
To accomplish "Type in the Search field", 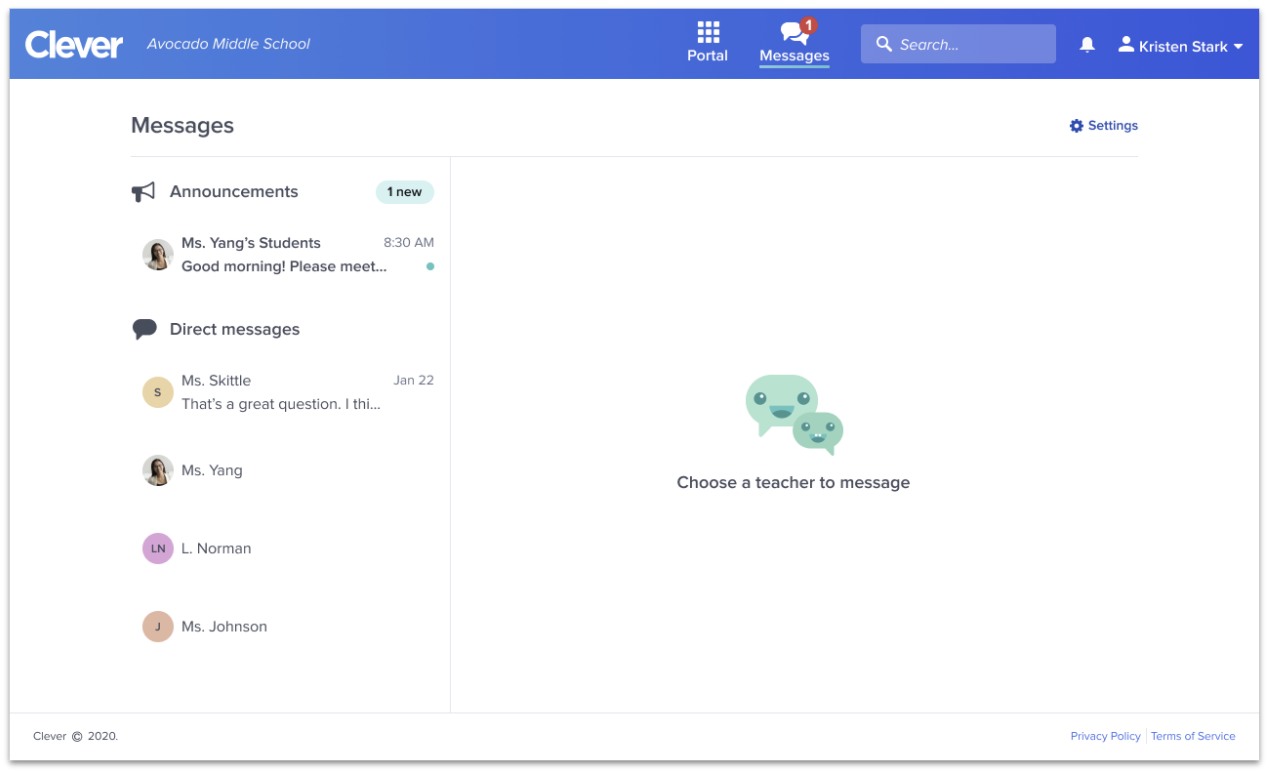I will pyautogui.click(x=970, y=44).
